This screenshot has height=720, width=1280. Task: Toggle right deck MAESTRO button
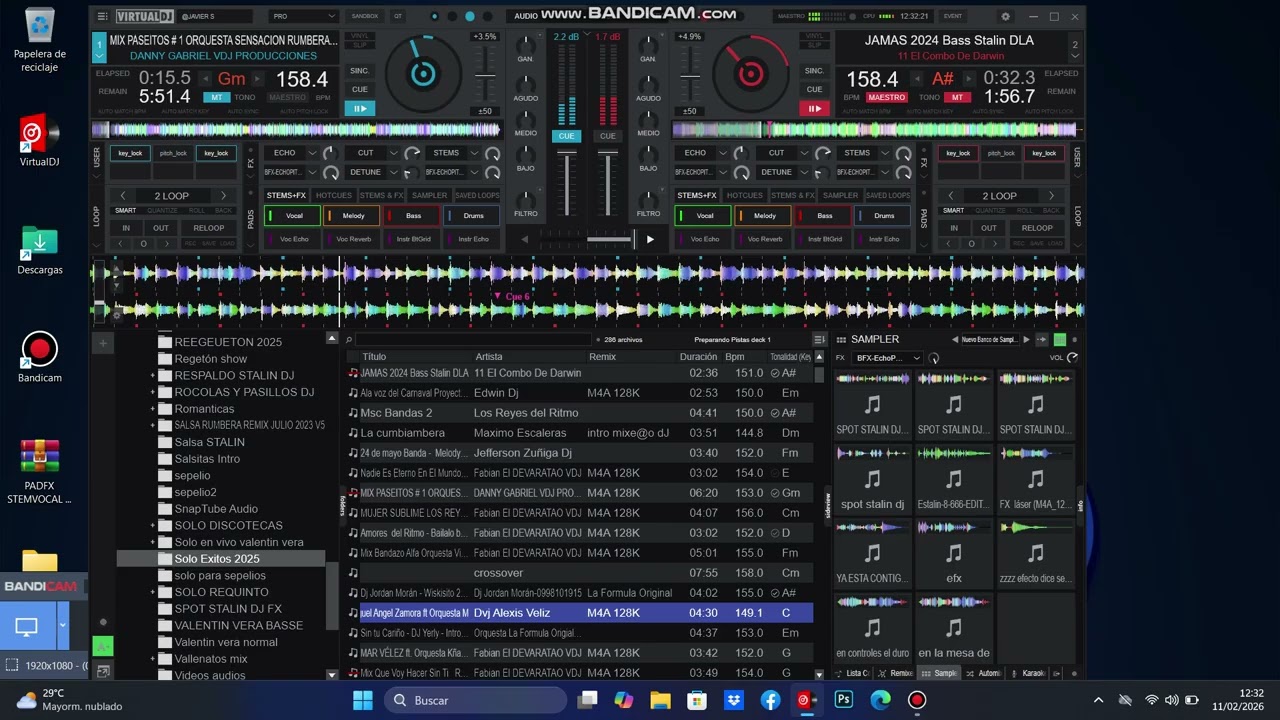tap(886, 97)
